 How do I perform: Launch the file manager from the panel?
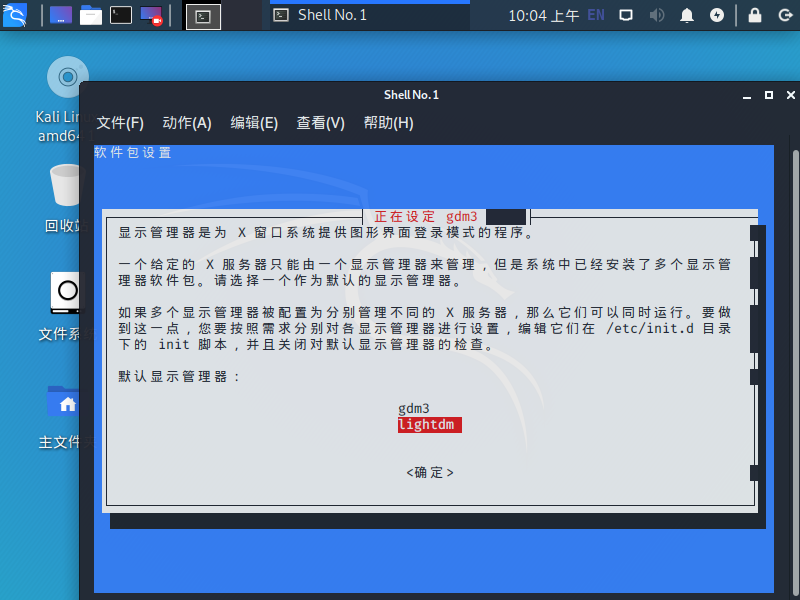pos(90,15)
